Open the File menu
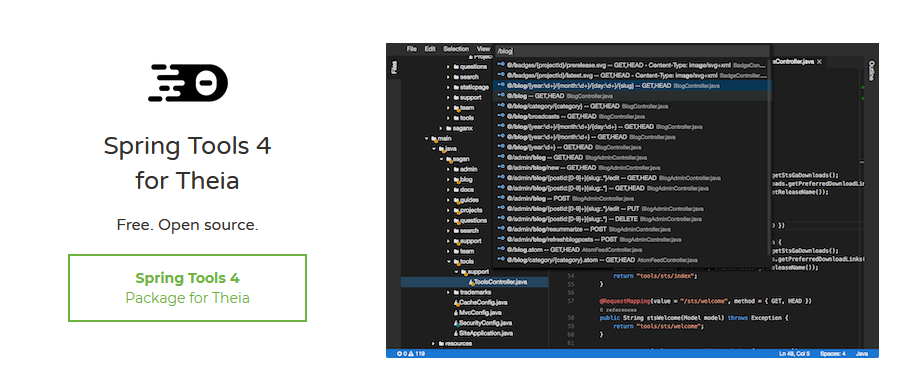Image resolution: width=922 pixels, height=389 pixels. (412, 49)
